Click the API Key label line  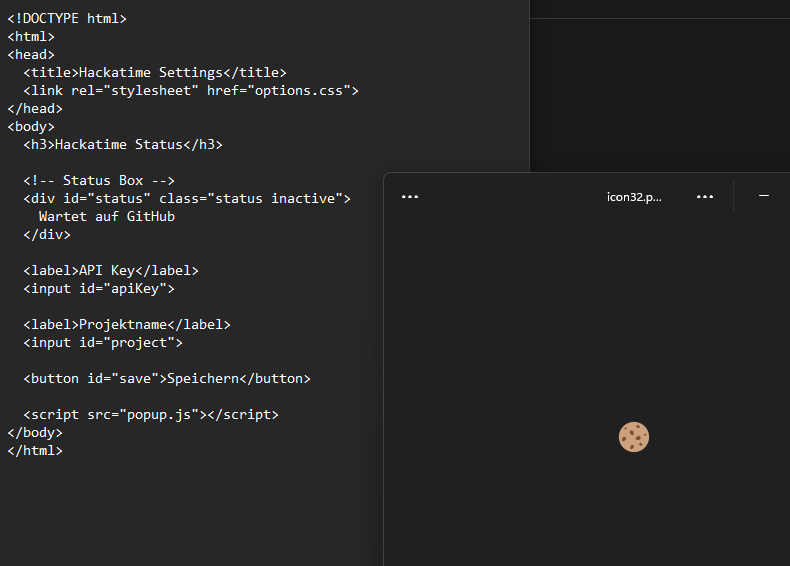coord(111,271)
